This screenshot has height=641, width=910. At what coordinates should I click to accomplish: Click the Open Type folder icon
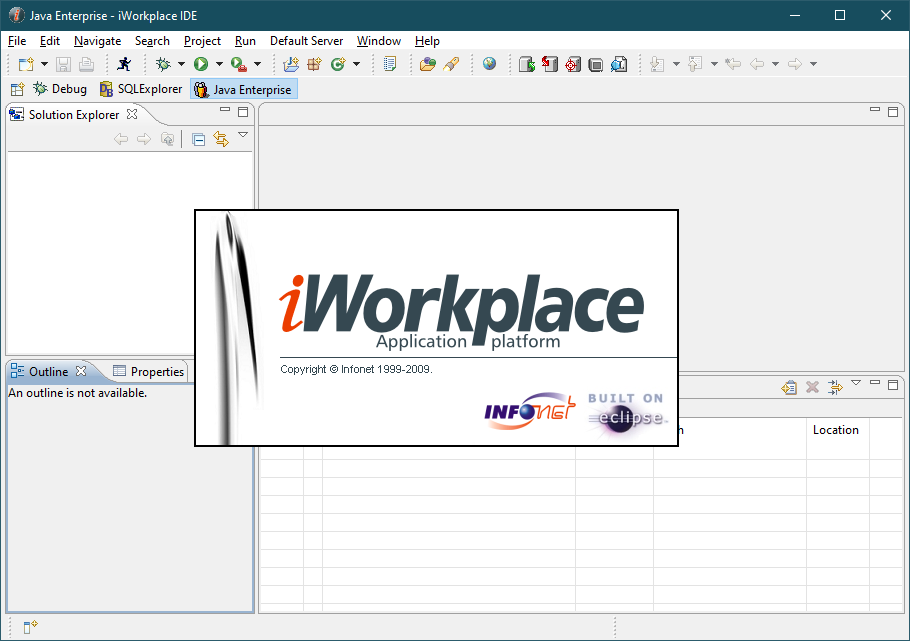428,64
